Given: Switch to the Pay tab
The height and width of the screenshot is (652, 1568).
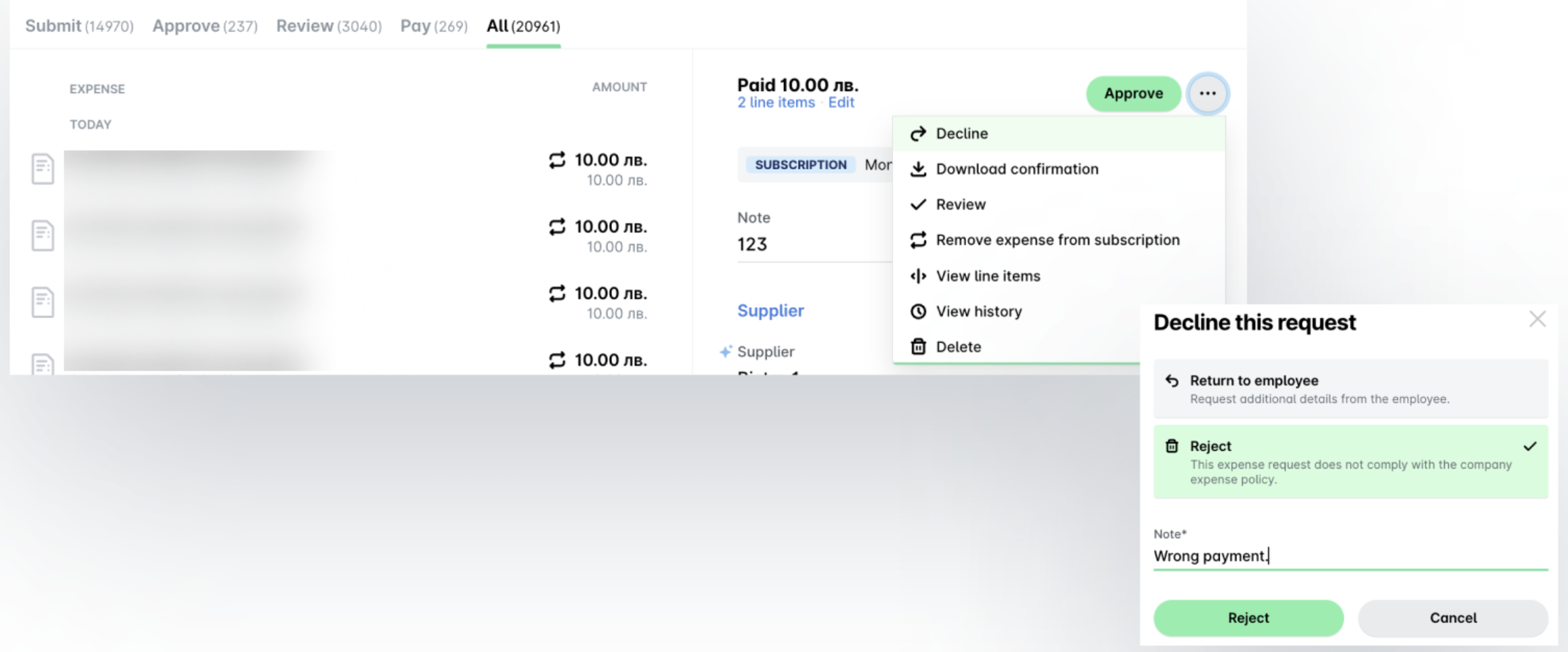Looking at the screenshot, I should 434,26.
